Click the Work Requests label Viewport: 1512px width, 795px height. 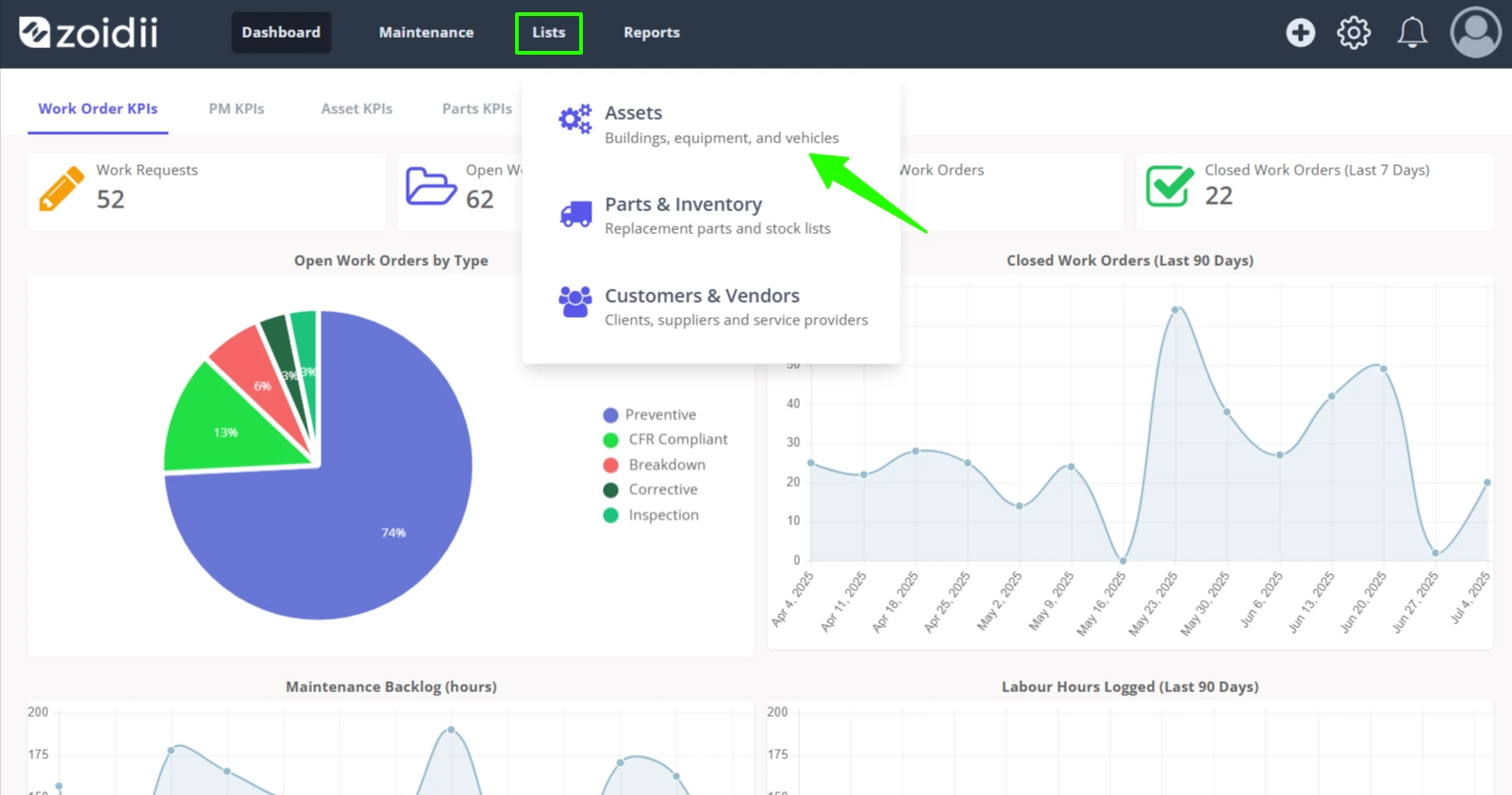147,170
